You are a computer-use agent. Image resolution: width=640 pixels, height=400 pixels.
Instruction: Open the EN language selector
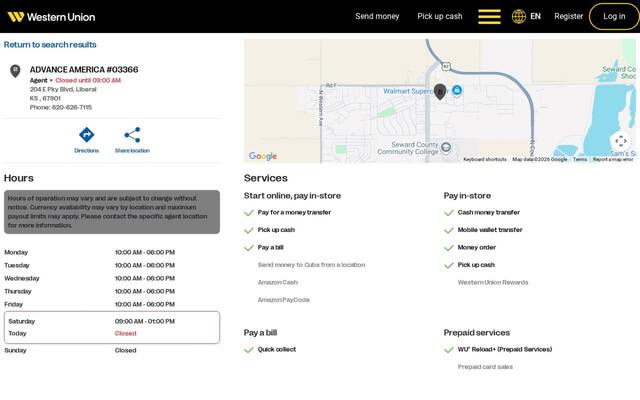[535, 16]
